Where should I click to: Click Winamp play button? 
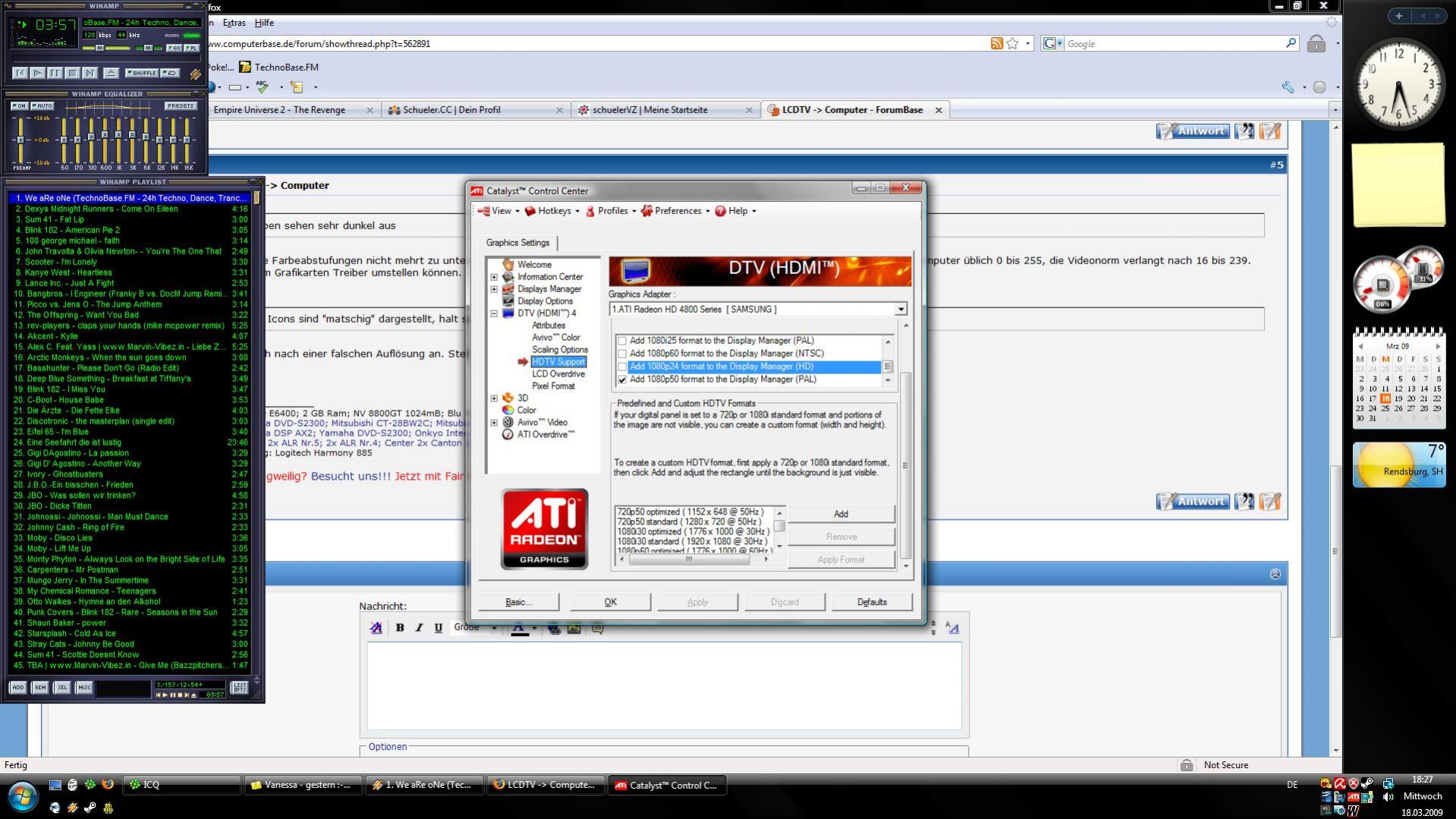(37, 73)
